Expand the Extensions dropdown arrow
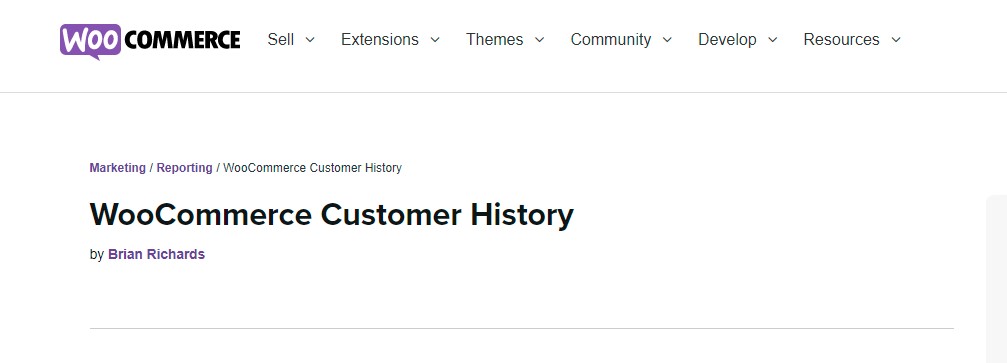Image resolution: width=1007 pixels, height=363 pixels. click(435, 40)
